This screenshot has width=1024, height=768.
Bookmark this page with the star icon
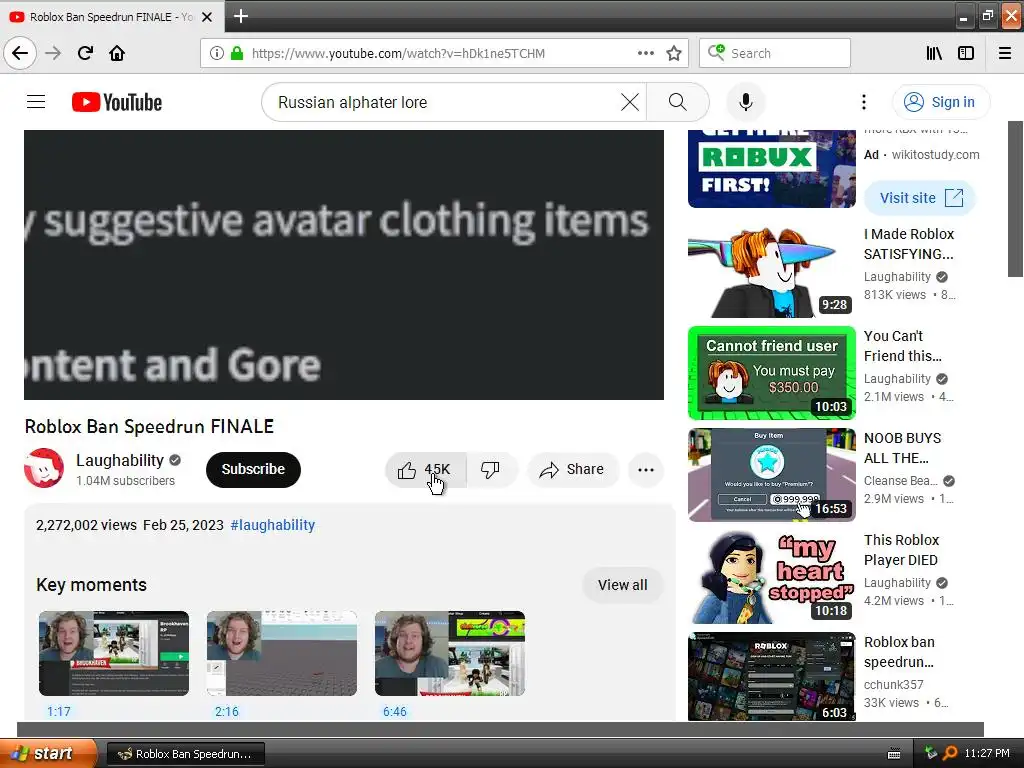pyautogui.click(x=674, y=53)
